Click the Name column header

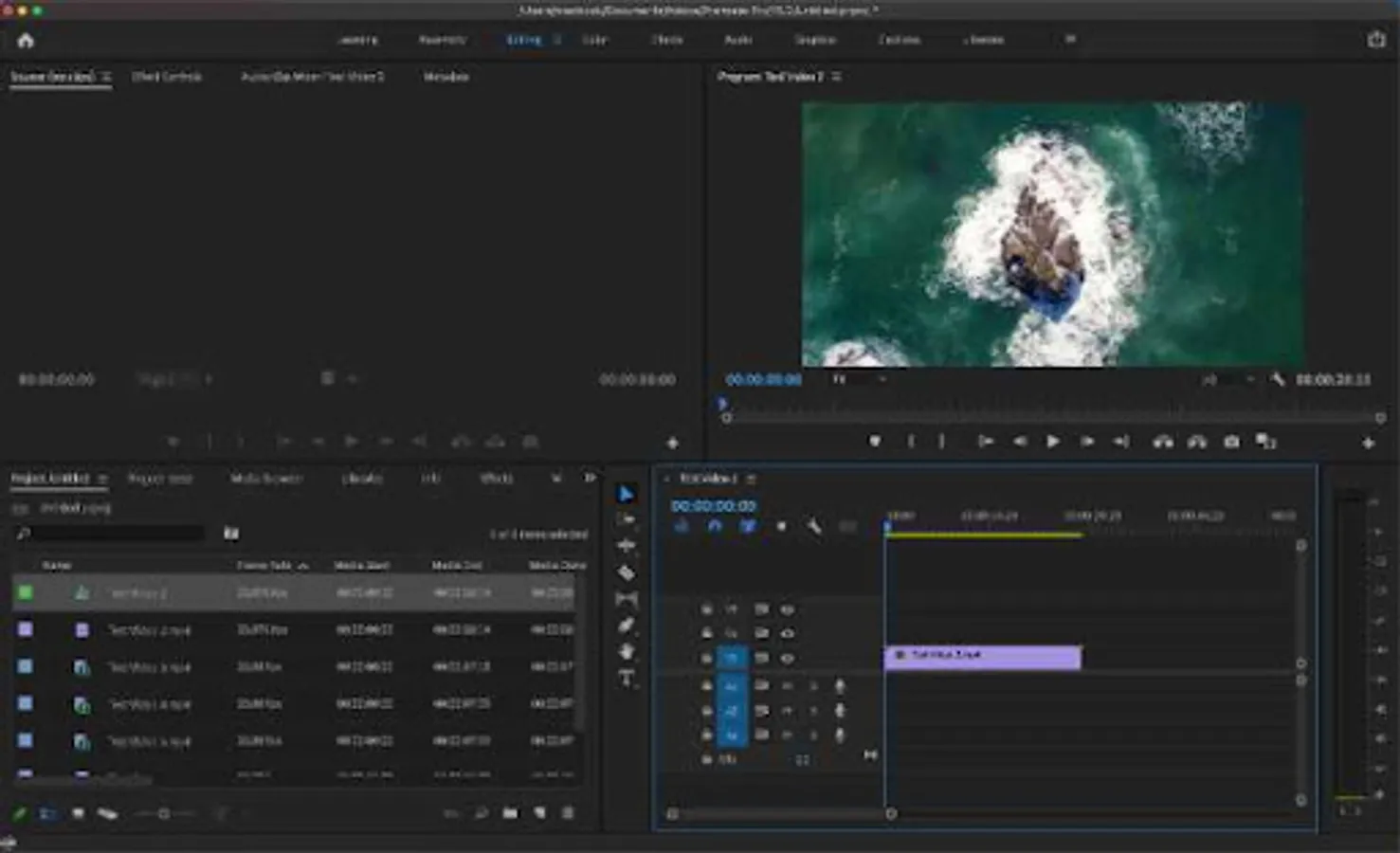pyautogui.click(x=57, y=565)
